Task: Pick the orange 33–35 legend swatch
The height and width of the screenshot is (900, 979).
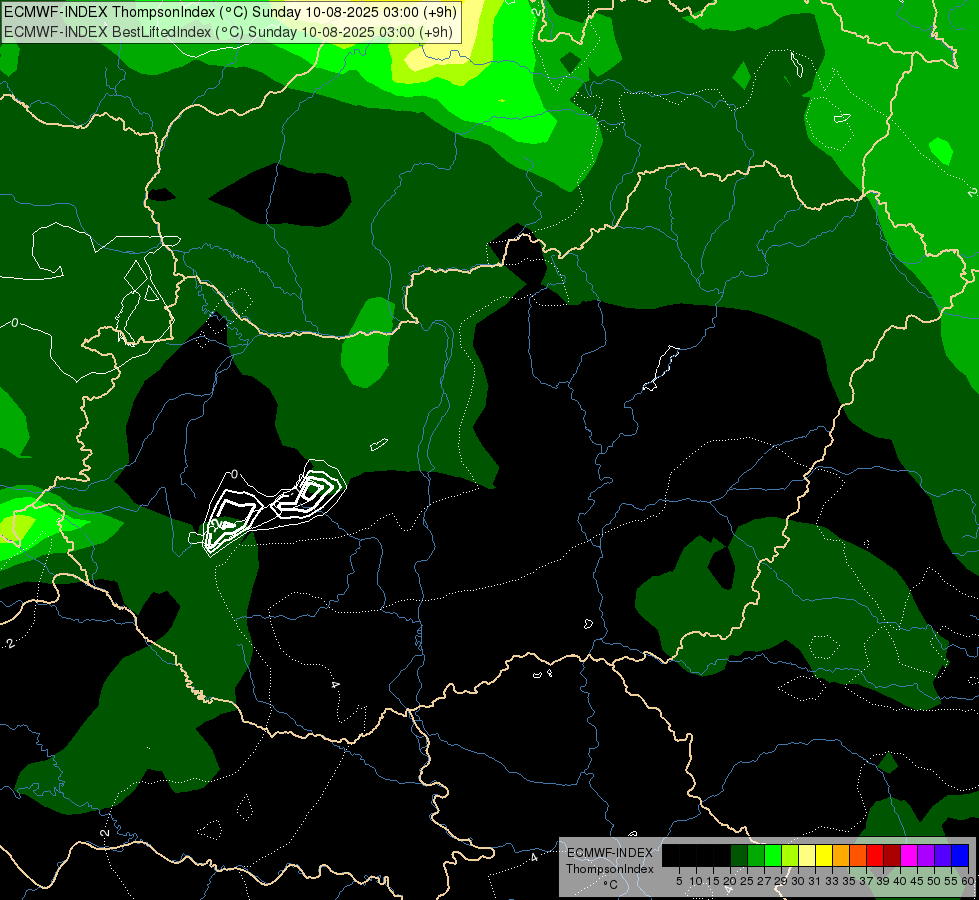Action: click(841, 855)
